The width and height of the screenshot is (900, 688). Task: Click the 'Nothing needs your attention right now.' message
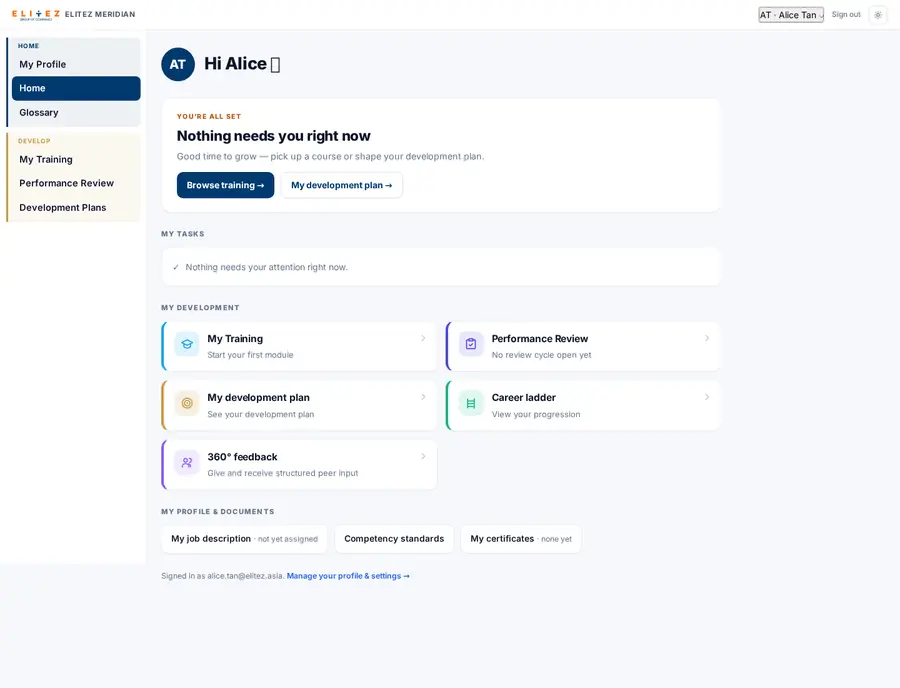(266, 267)
